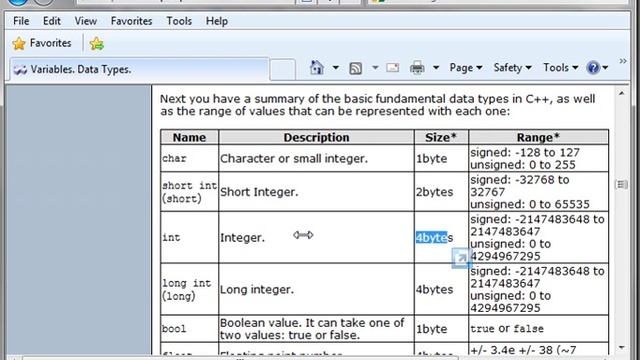
Task: Click the short int (short) cell
Action: pyautogui.click(x=189, y=192)
